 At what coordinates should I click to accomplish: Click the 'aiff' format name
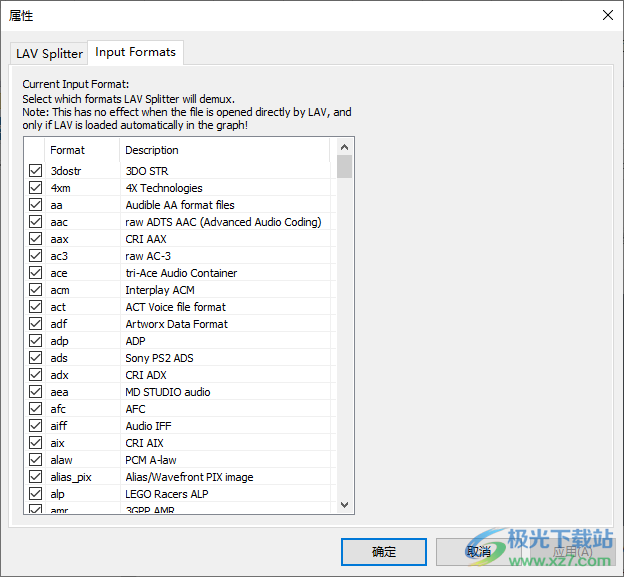pyautogui.click(x=59, y=426)
